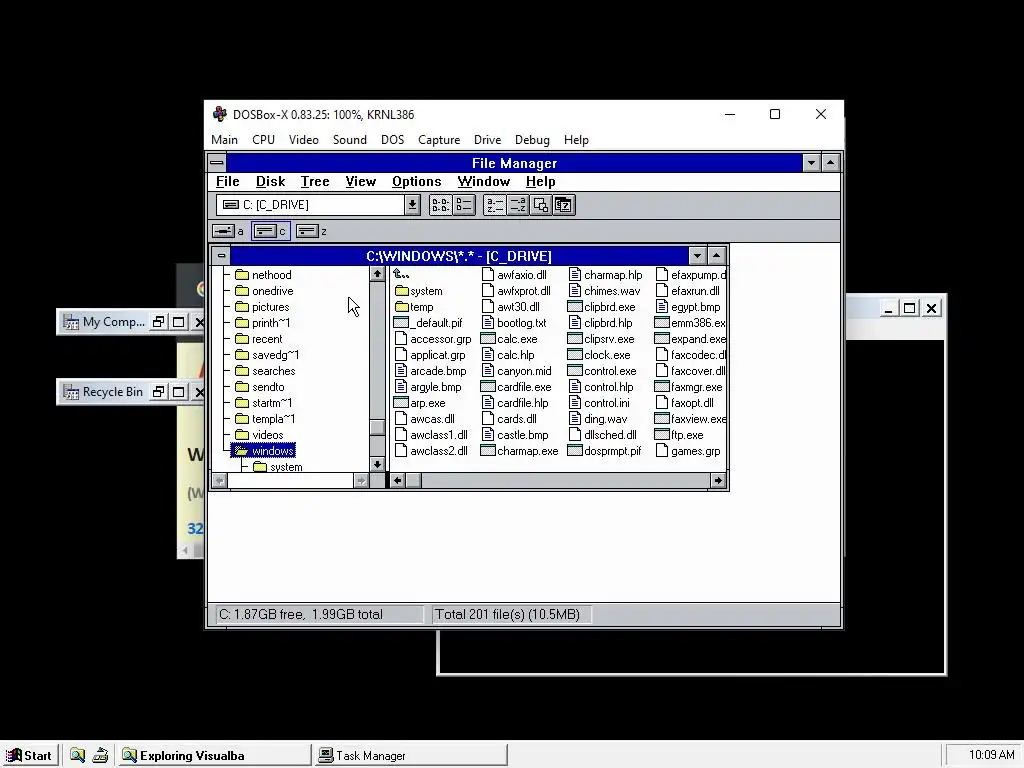This screenshot has height=768, width=1024.
Task: Open the temp folder in file list
Action: (414, 307)
